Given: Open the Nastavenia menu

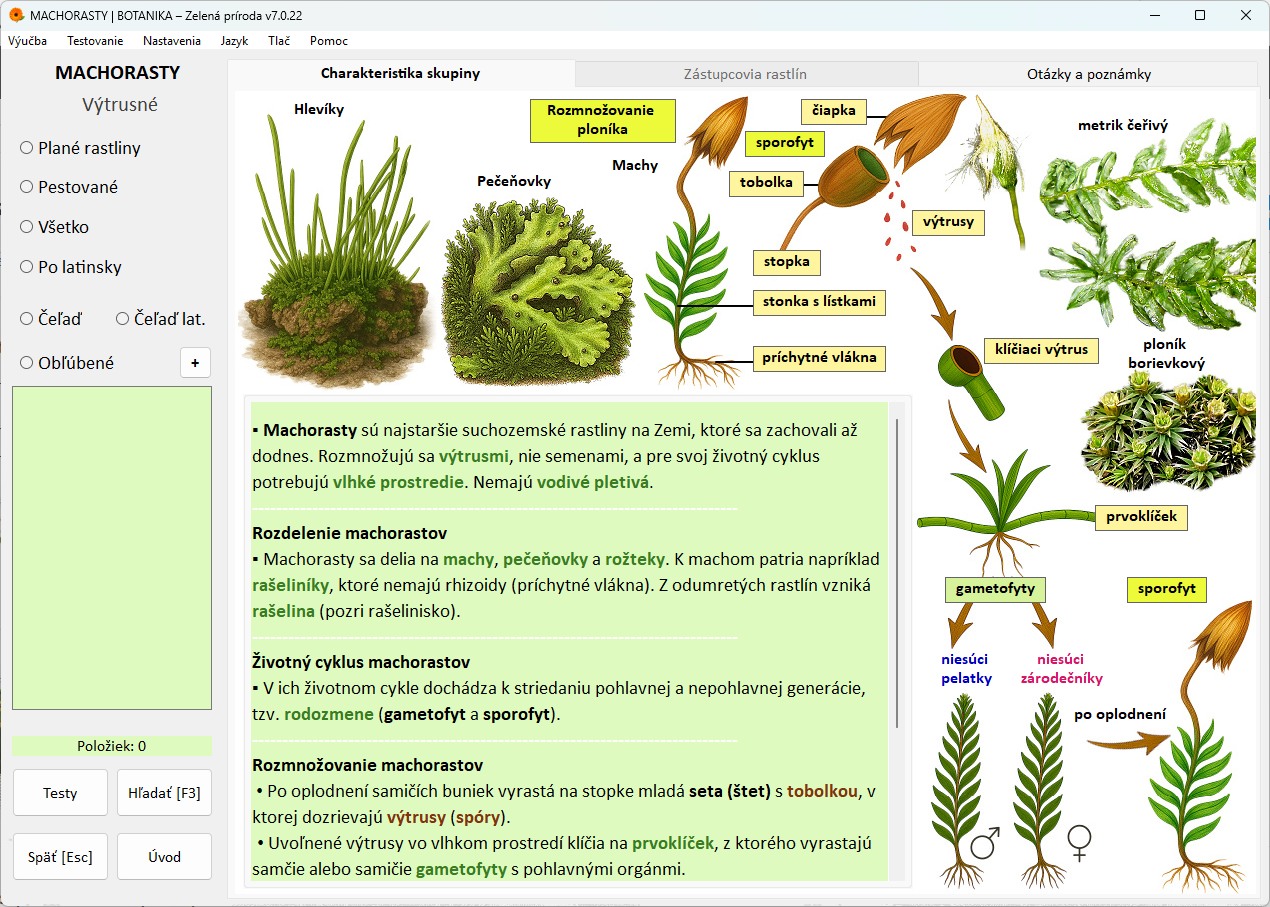Looking at the screenshot, I should point(172,41).
